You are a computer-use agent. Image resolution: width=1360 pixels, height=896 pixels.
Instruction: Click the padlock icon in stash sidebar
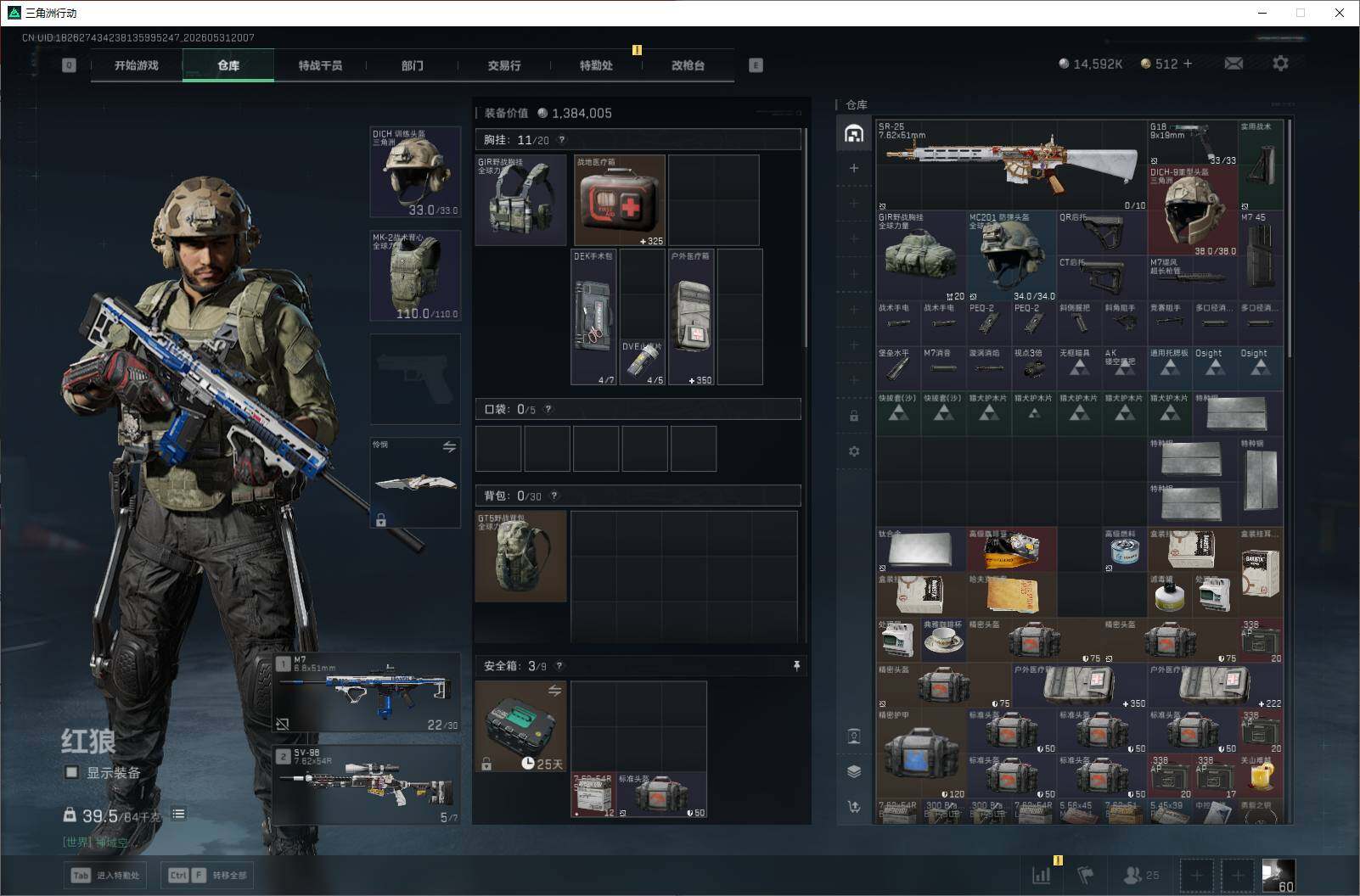pos(854,416)
